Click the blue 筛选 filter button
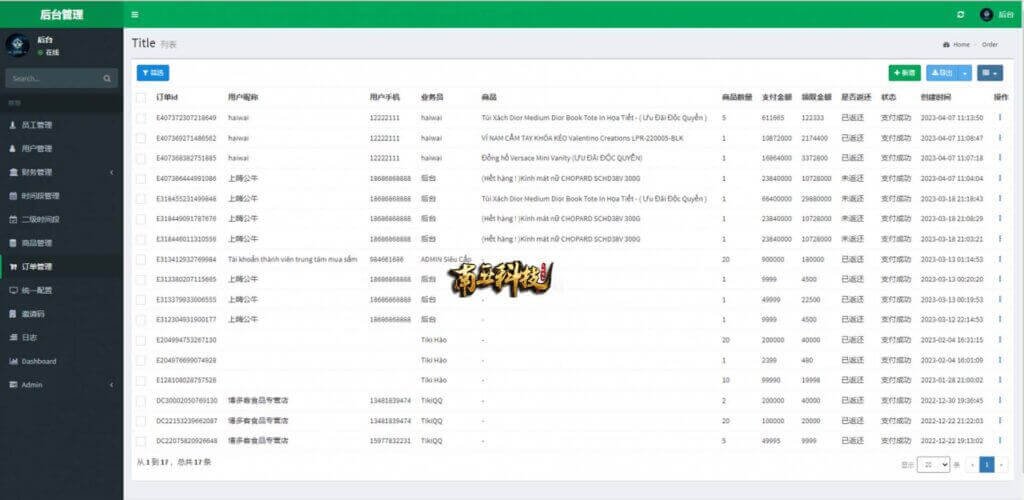This screenshot has width=1024, height=500. [x=153, y=73]
